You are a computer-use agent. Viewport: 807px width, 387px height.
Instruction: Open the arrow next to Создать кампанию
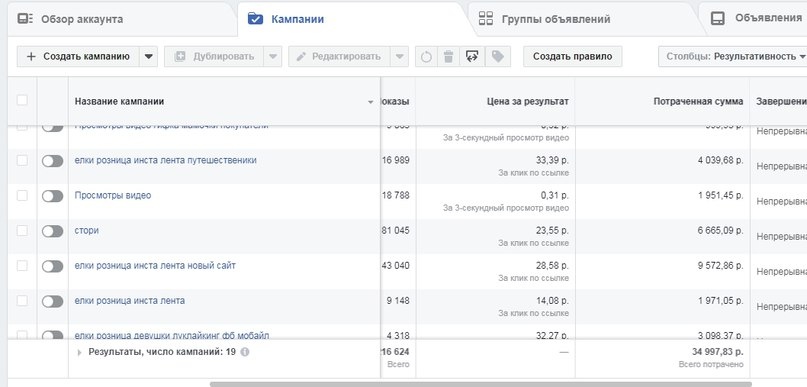(x=148, y=57)
